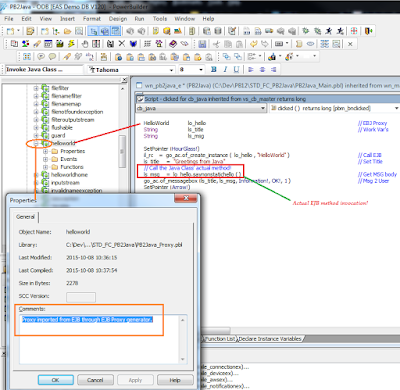
Task: Expand the Functions folder under helloworld
Action: [45, 167]
